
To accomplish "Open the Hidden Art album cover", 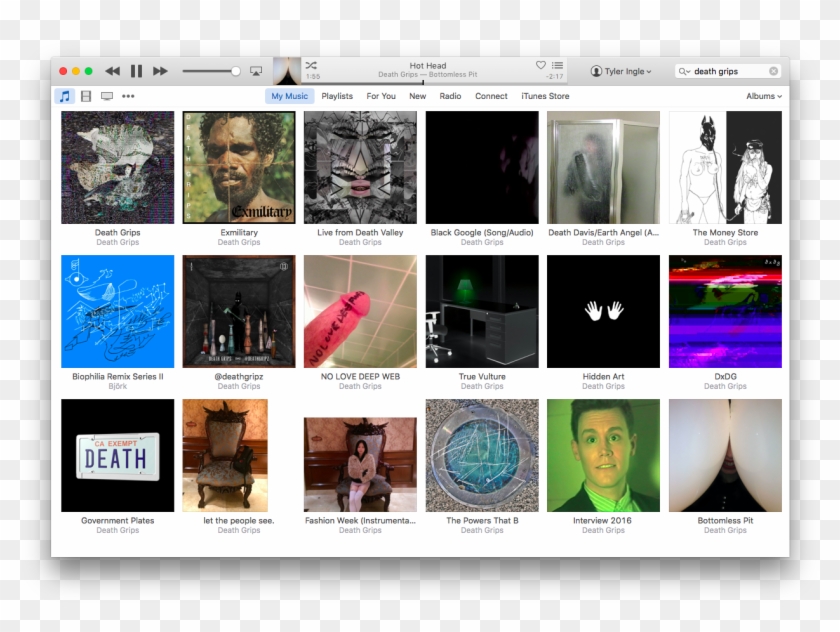I will coord(603,311).
